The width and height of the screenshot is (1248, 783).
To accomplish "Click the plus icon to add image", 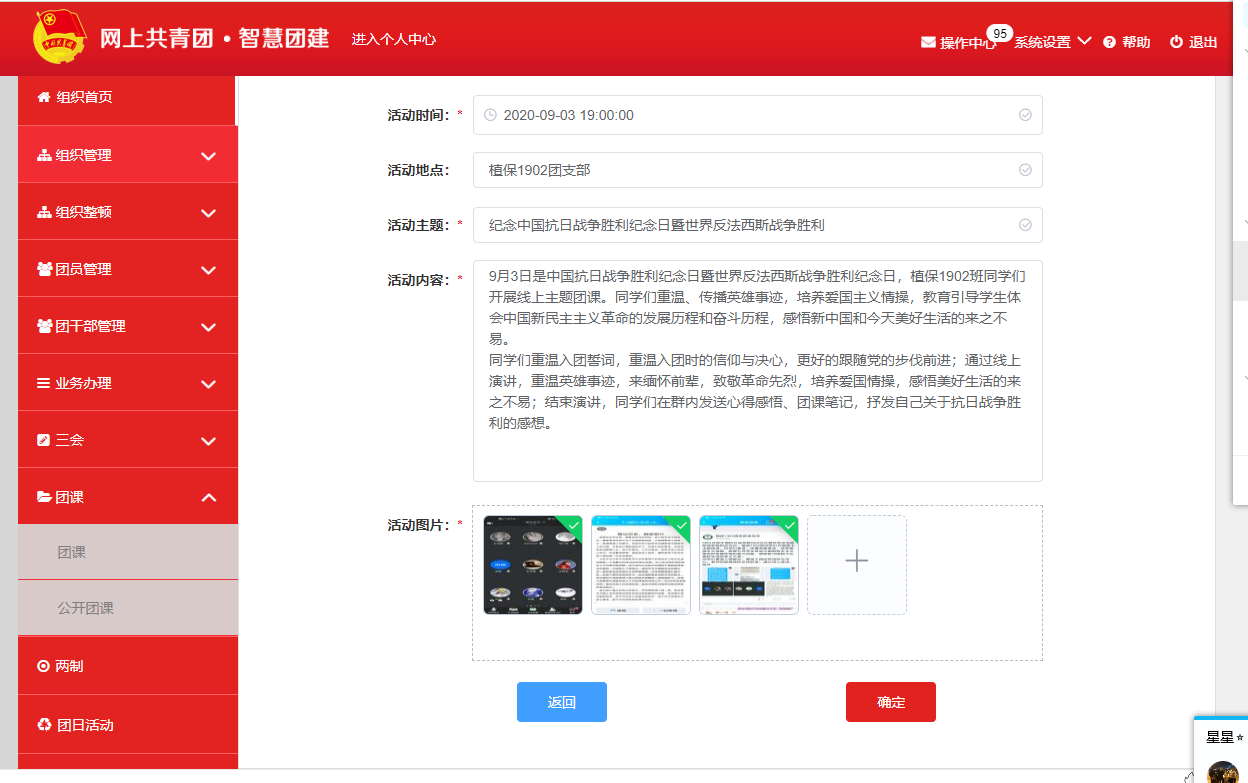I will (856, 561).
